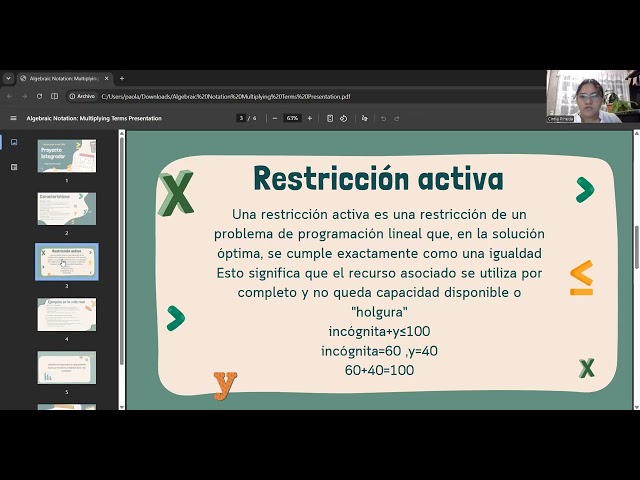Select the highlighted Restricción activa thumbnail
640x480 pixels.
point(67,262)
